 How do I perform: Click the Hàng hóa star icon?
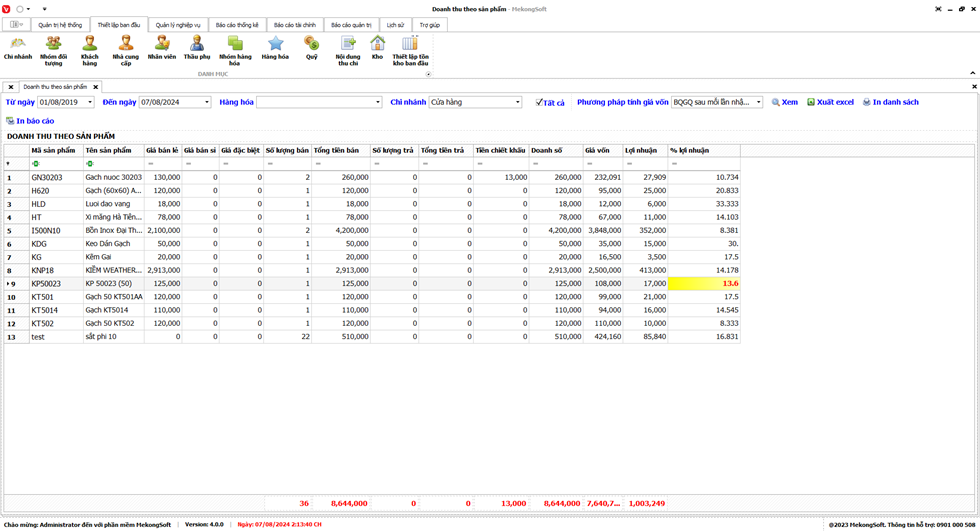click(275, 48)
